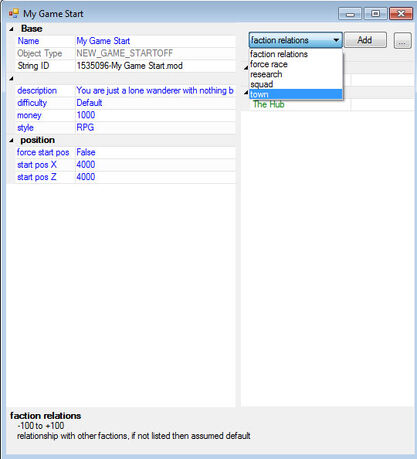Click the description text field
417x459 pixels.
(x=155, y=91)
